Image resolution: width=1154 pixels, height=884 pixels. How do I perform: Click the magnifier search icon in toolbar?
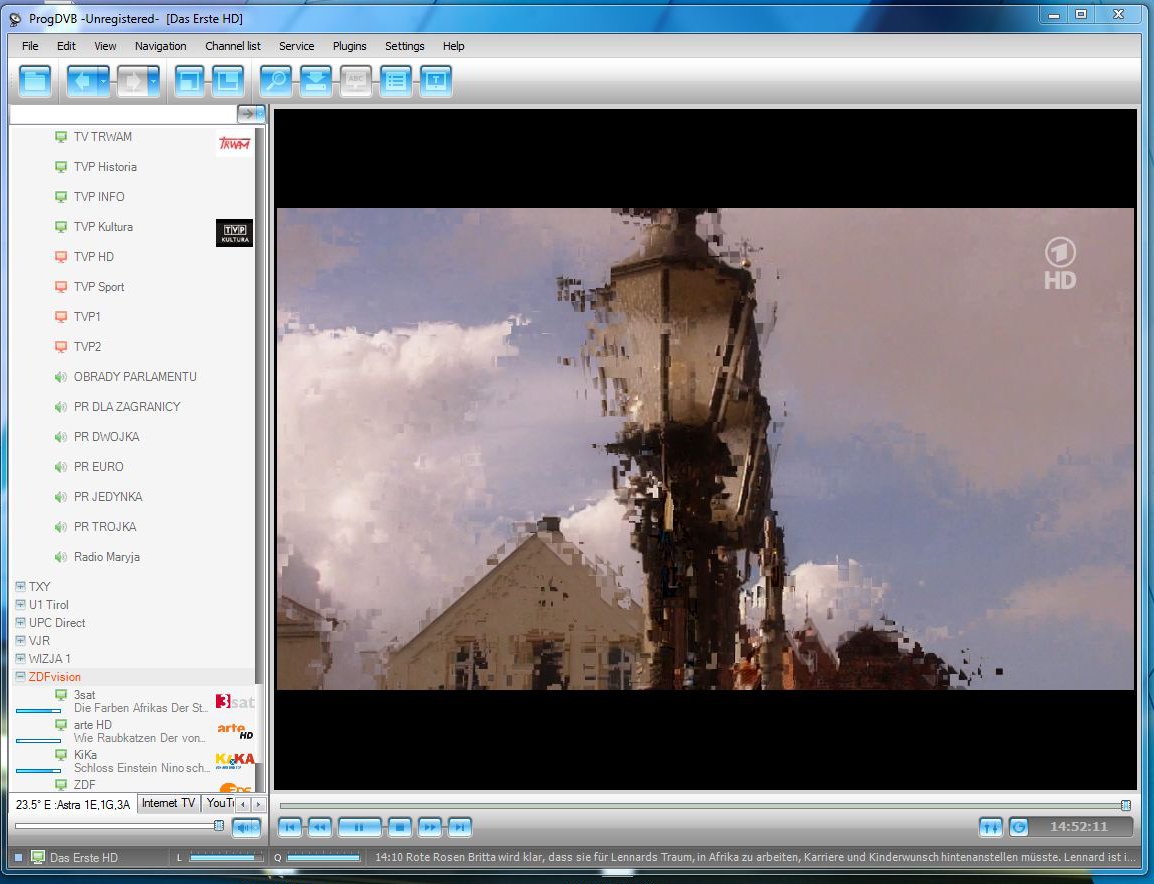[x=275, y=81]
